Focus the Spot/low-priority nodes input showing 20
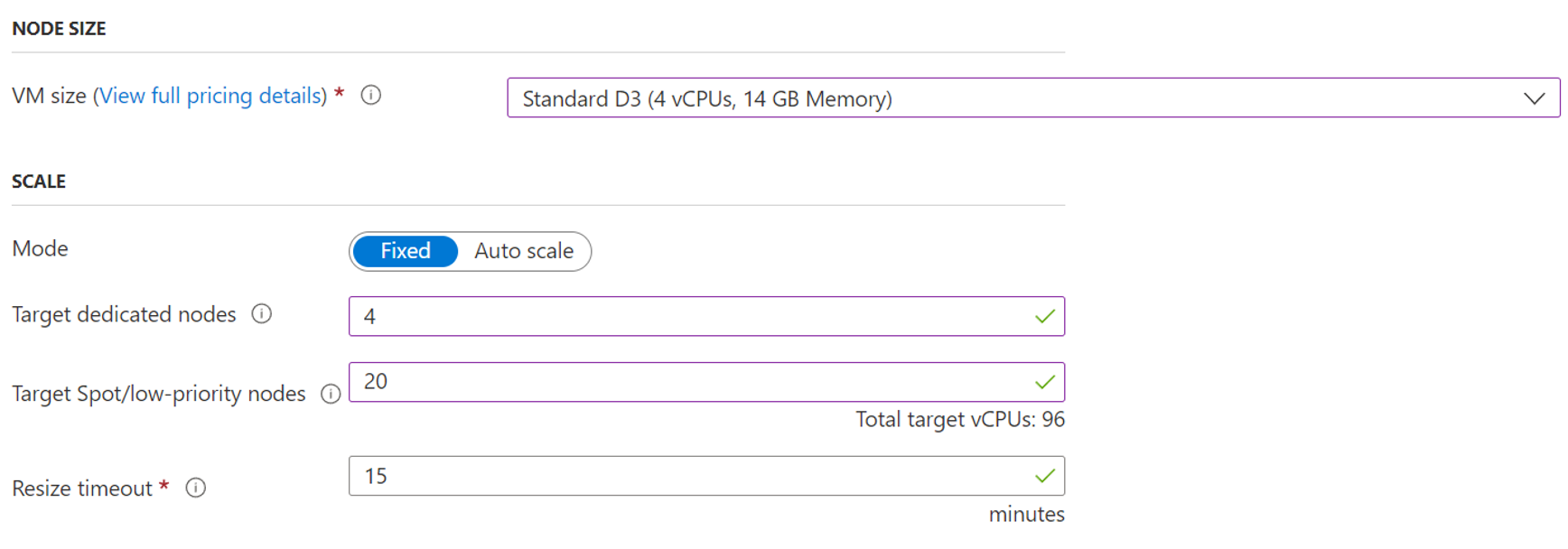Image resolution: width=1568 pixels, height=549 pixels. point(686,382)
